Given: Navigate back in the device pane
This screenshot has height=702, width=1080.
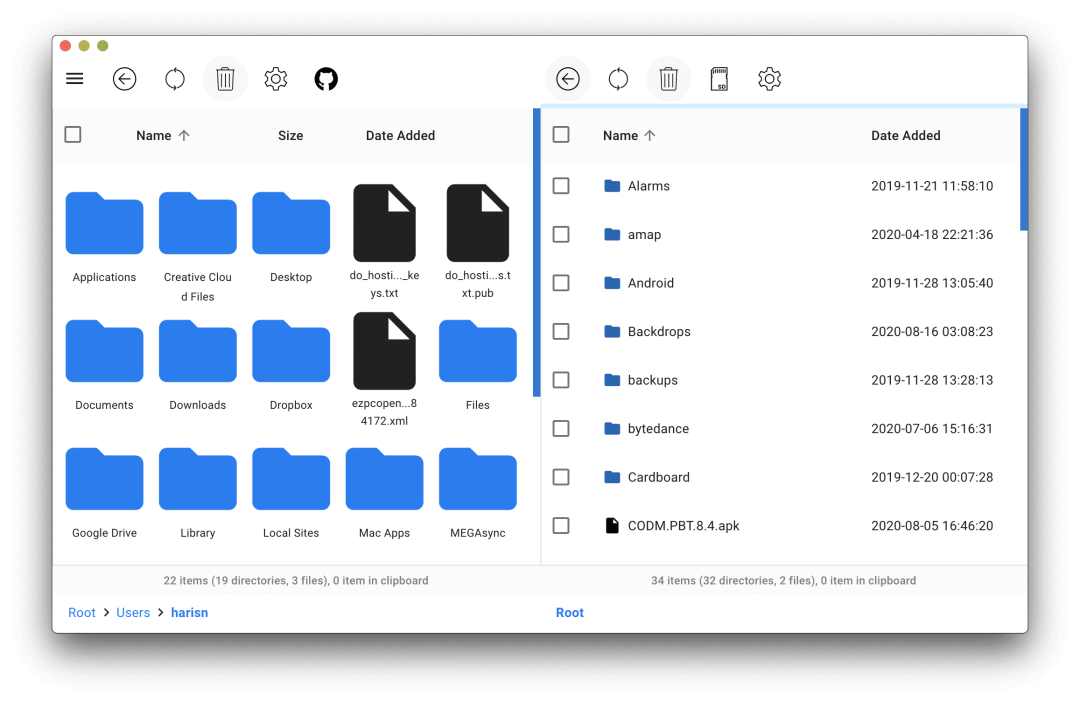Looking at the screenshot, I should click(x=568, y=78).
